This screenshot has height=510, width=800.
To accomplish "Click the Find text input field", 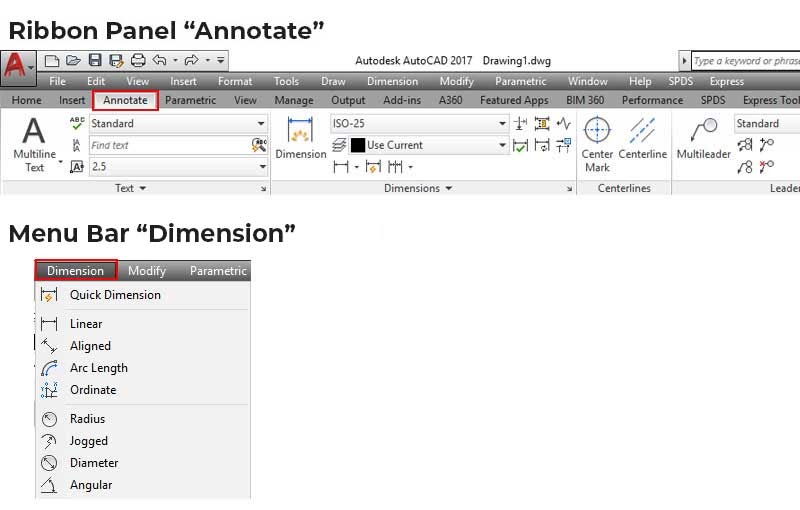I will pos(170,145).
